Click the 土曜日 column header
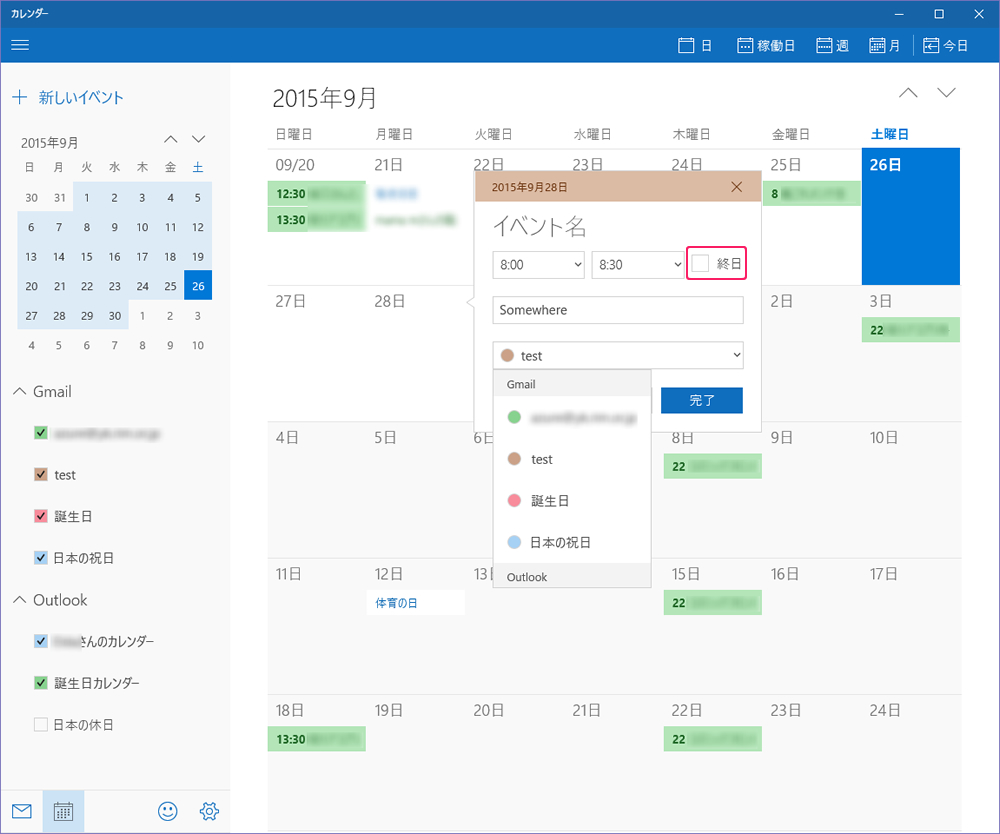1000x834 pixels. pos(890,134)
